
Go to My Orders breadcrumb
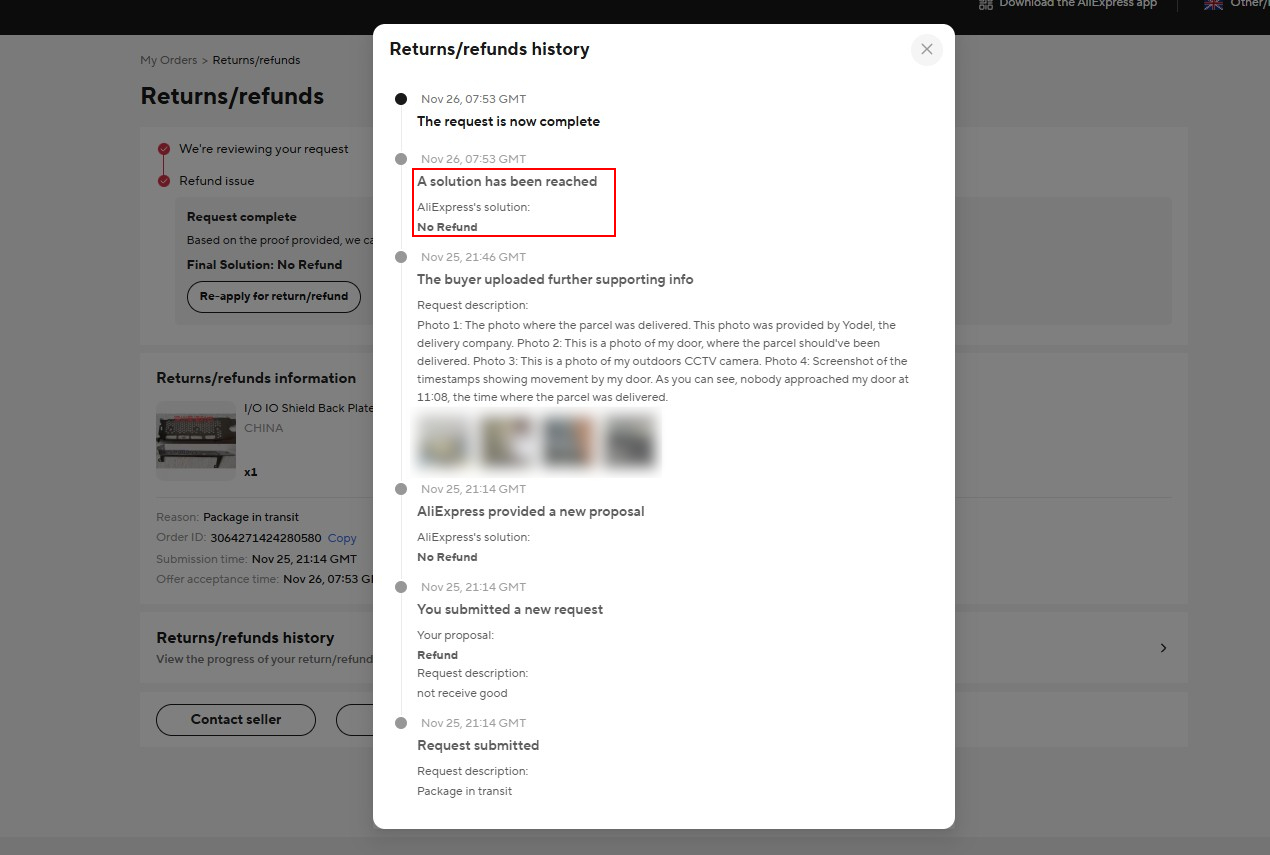pyautogui.click(x=168, y=60)
